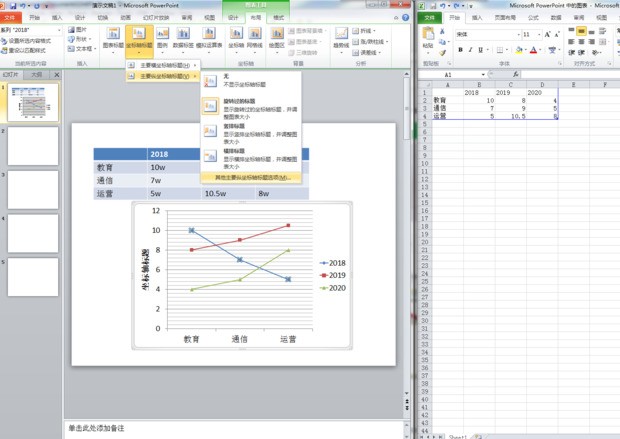
Task: Click Undo in PowerPoint's quick access toolbar
Action: (x=23, y=6)
